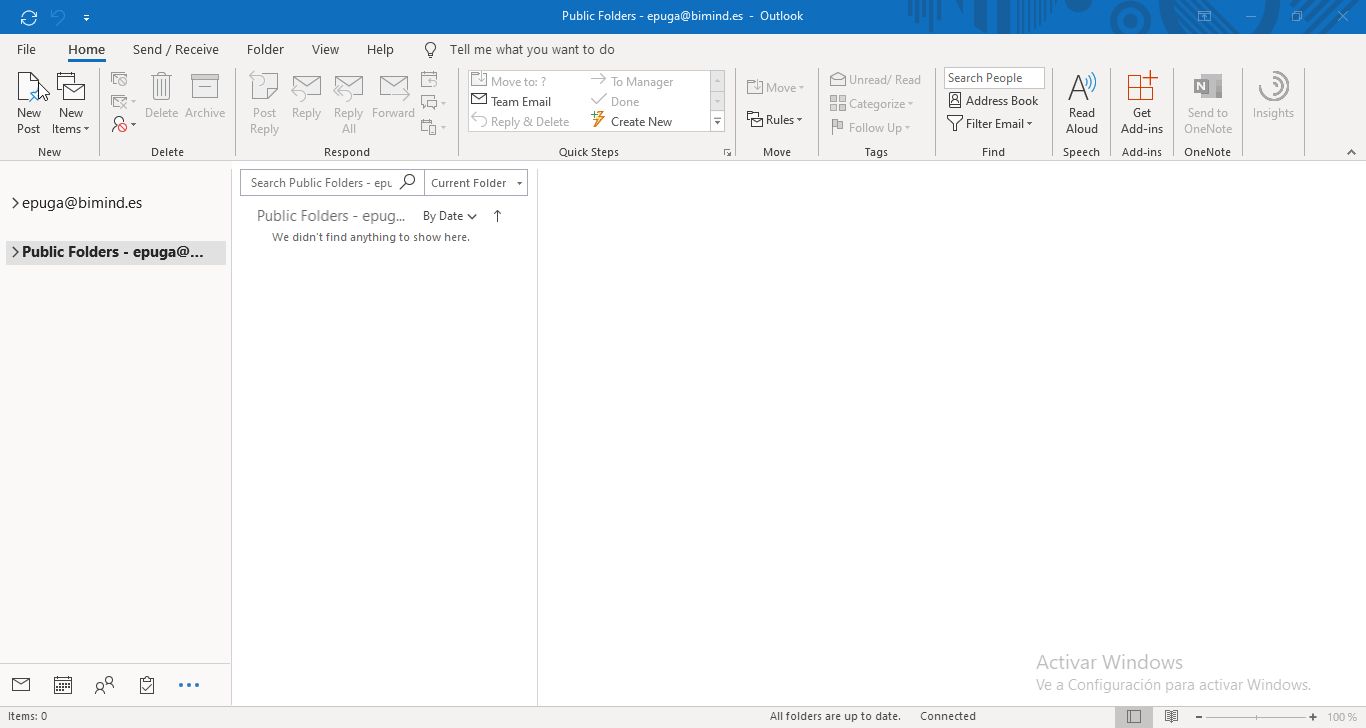Open the More respond actions dropdown
This screenshot has height=728, width=1366.
(434, 126)
